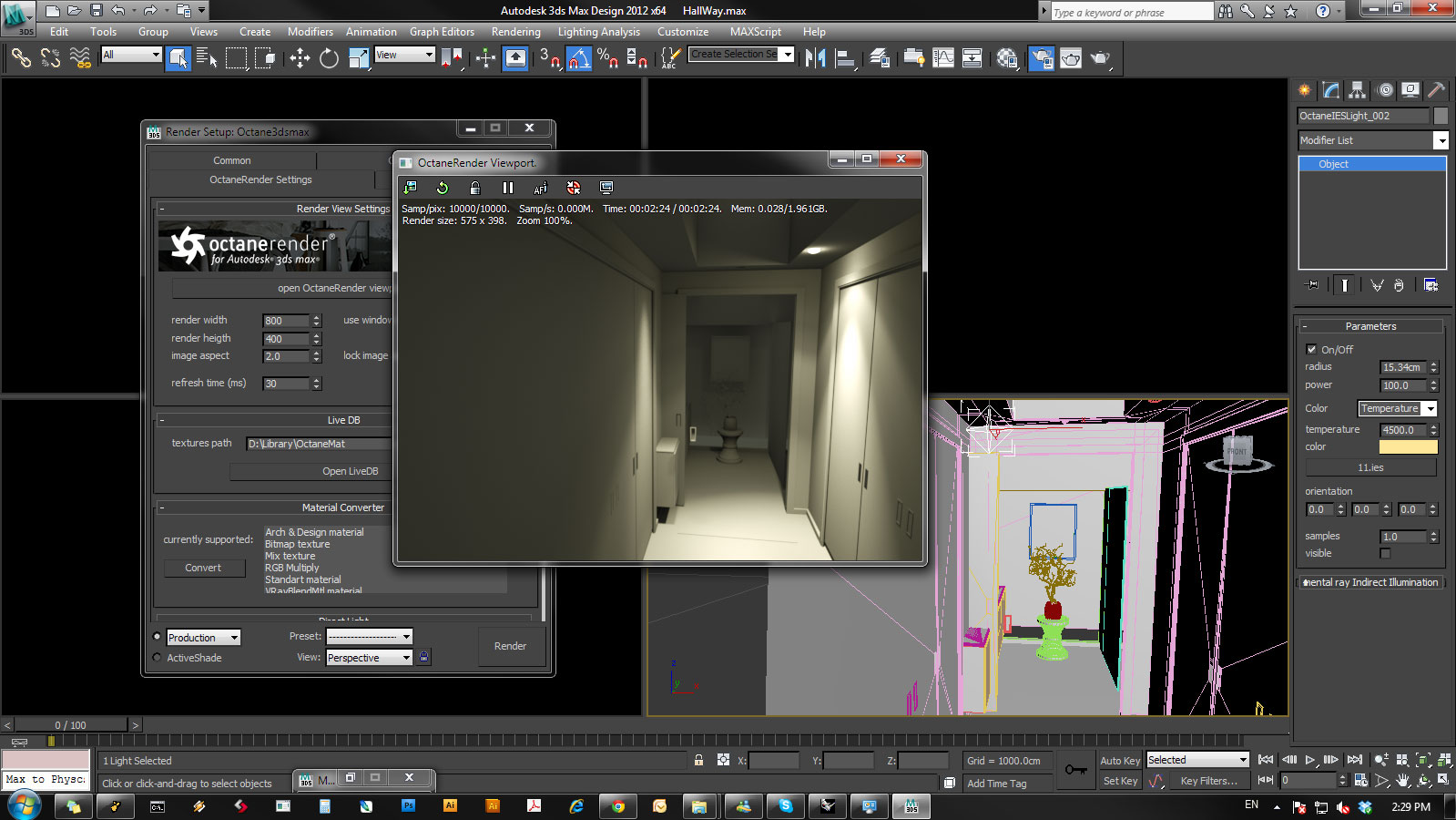This screenshot has height=820, width=1456.
Task: Open the MAXScript menu
Action: [x=755, y=31]
